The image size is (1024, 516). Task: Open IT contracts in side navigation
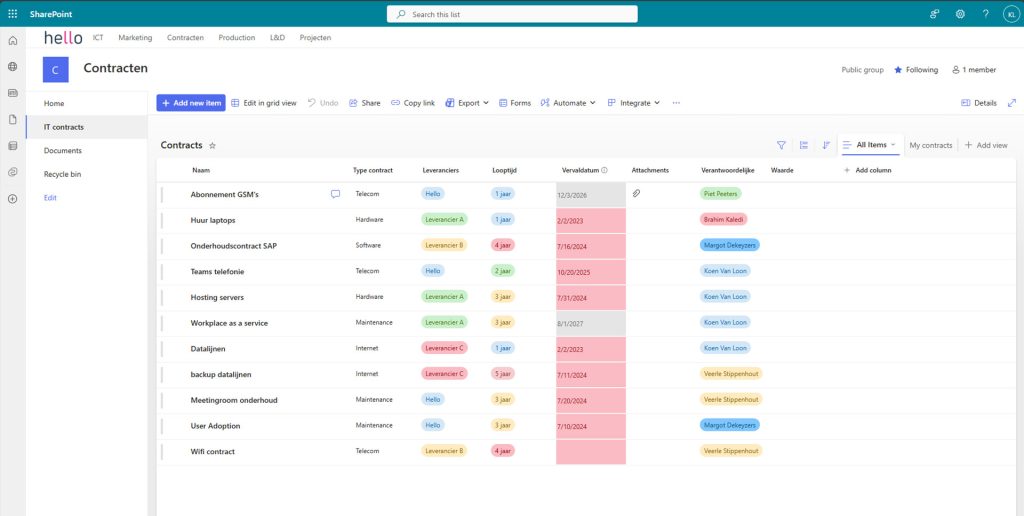[x=87, y=127]
